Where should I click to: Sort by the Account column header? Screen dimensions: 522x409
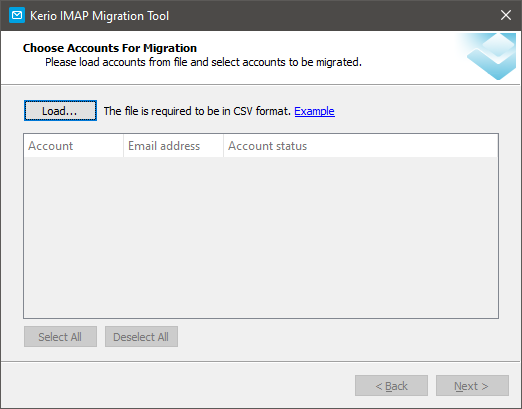tap(74, 146)
